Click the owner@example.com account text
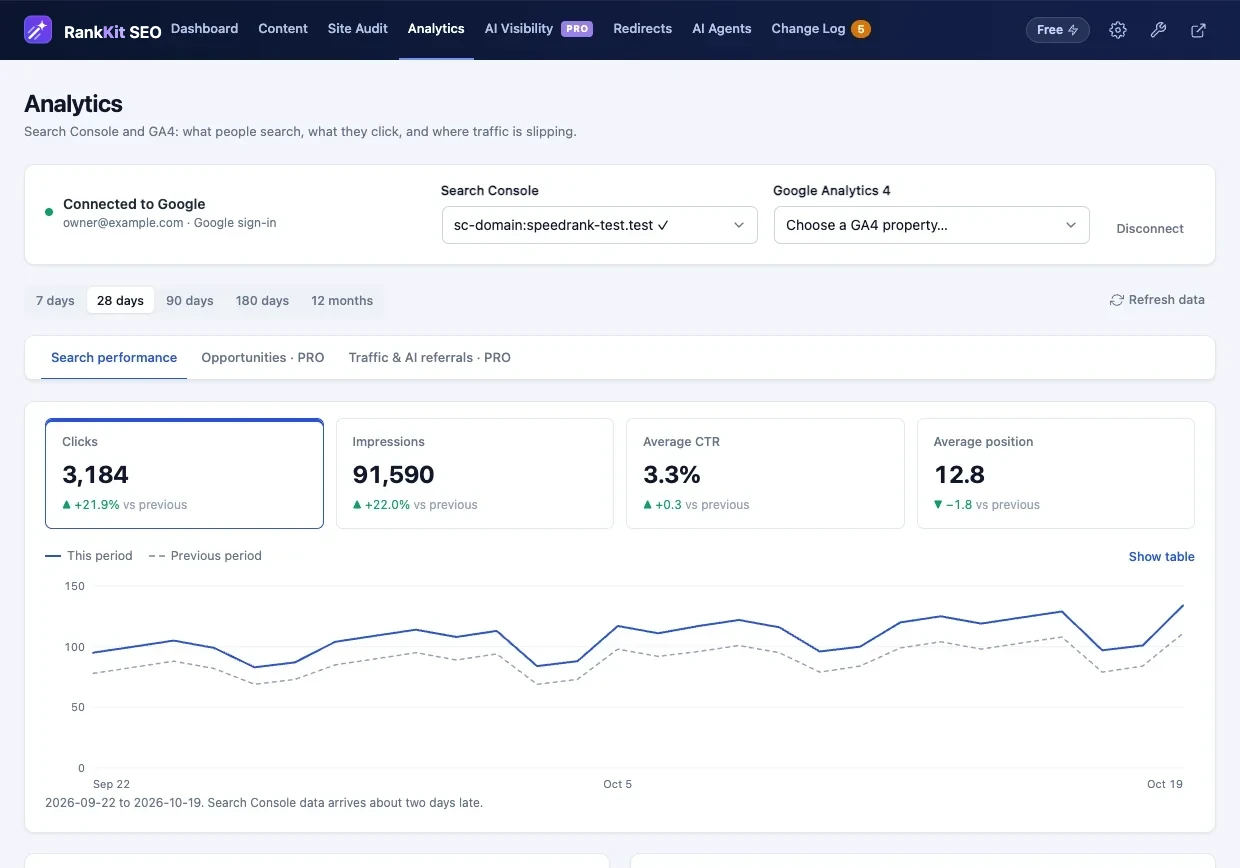The image size is (1240, 868). pos(123,223)
